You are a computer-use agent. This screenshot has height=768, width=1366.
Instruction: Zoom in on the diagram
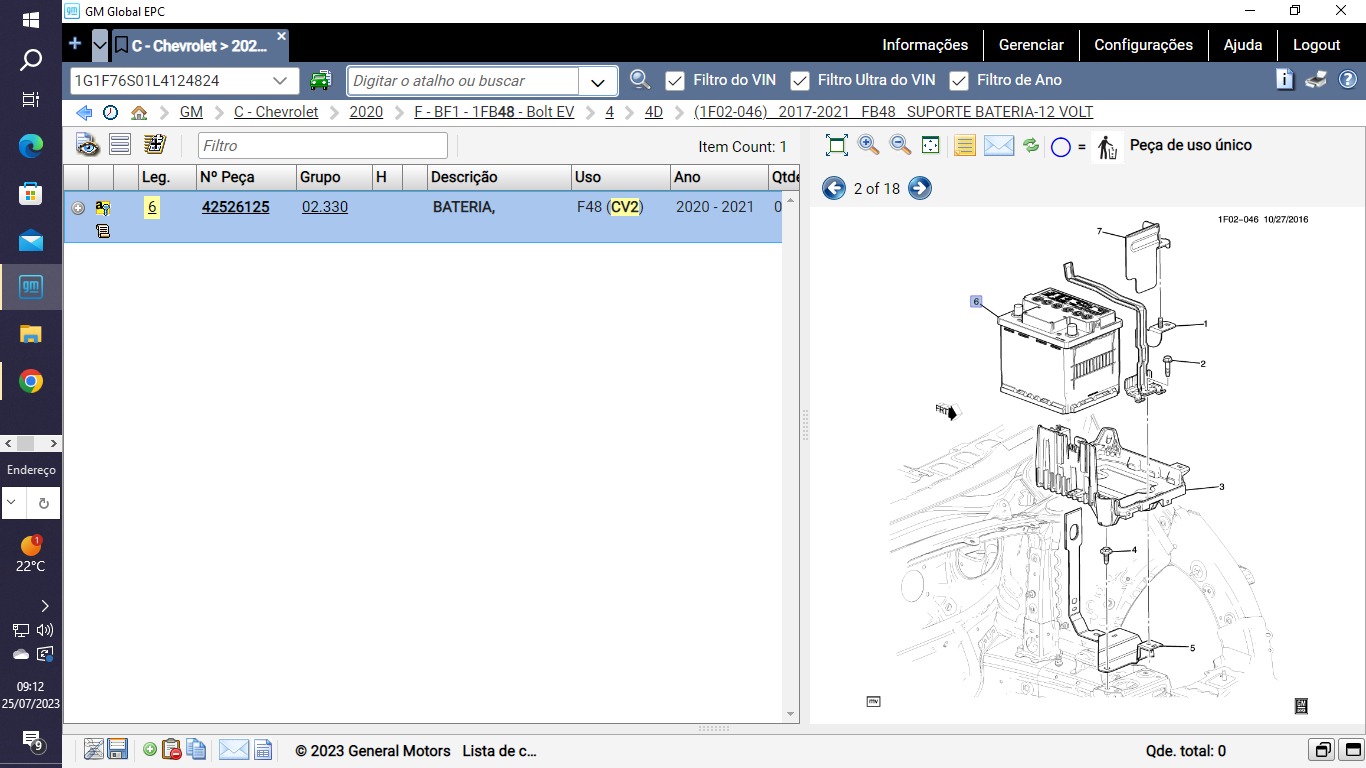click(x=869, y=146)
